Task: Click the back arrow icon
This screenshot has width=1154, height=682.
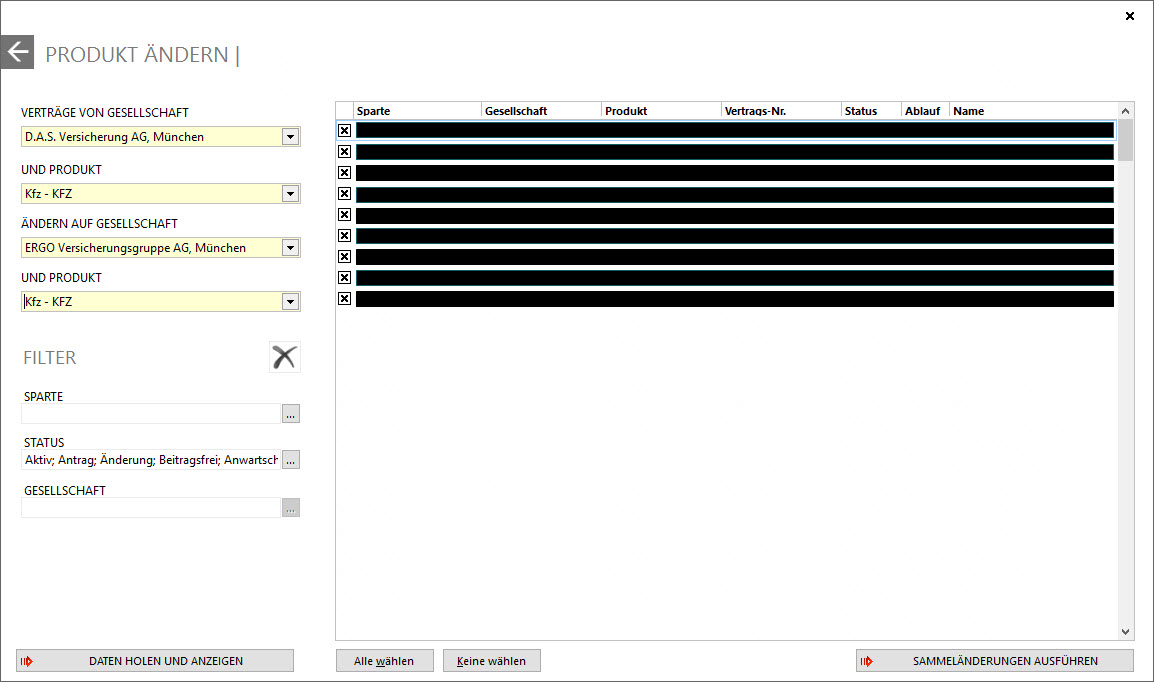Action: coord(17,52)
